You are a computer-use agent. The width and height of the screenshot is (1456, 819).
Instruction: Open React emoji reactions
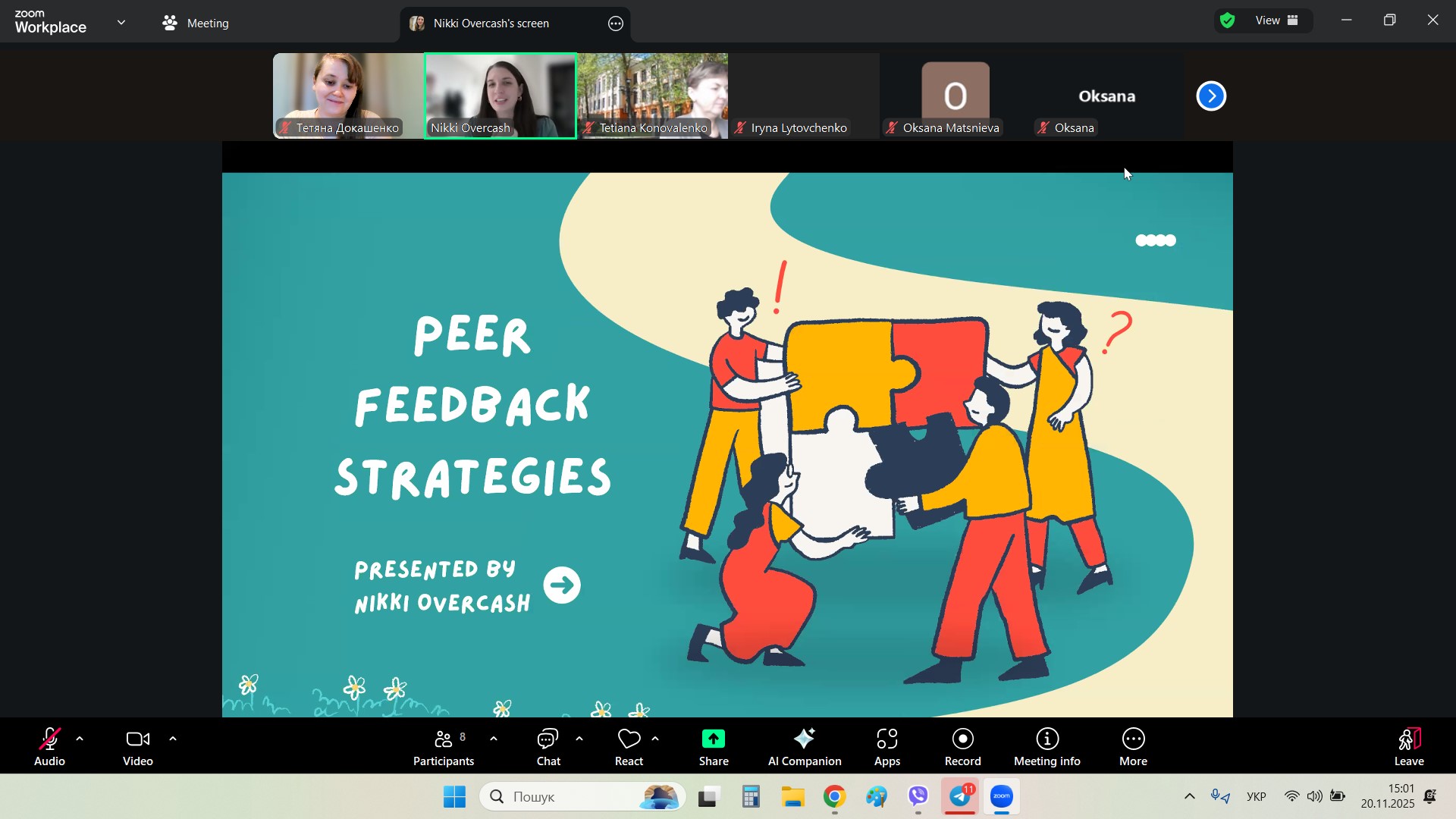629,748
